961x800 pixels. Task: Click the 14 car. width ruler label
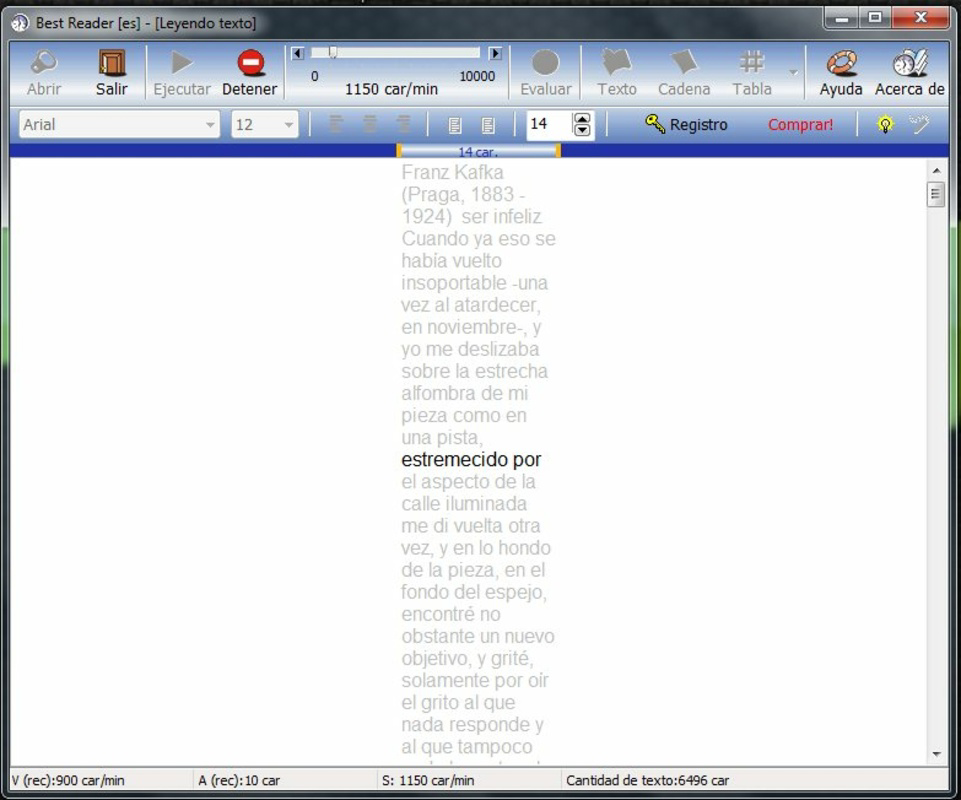click(478, 151)
